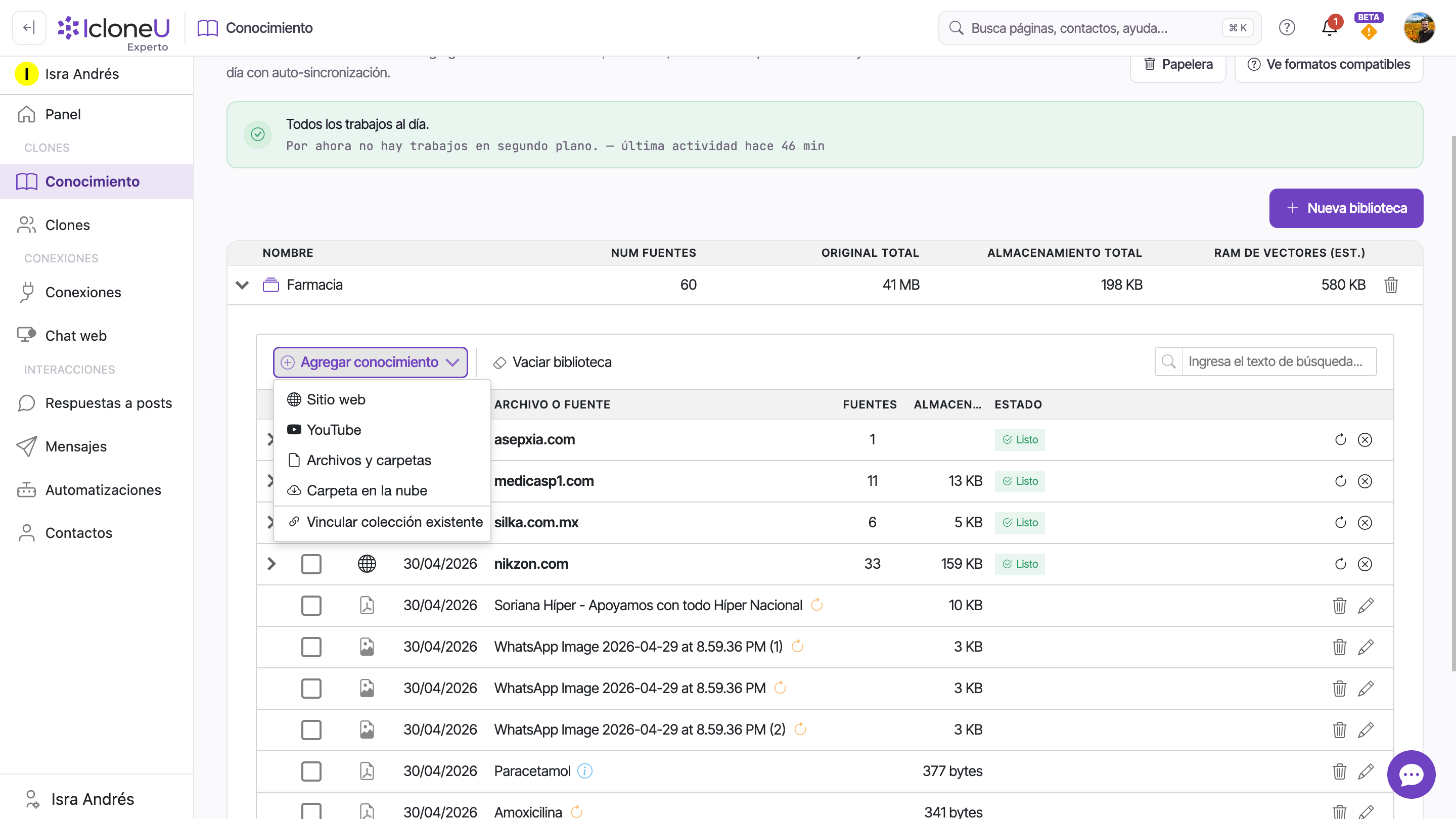This screenshot has width=1456, height=819.
Task: Remove the asepxia.com source
Action: (1364, 440)
